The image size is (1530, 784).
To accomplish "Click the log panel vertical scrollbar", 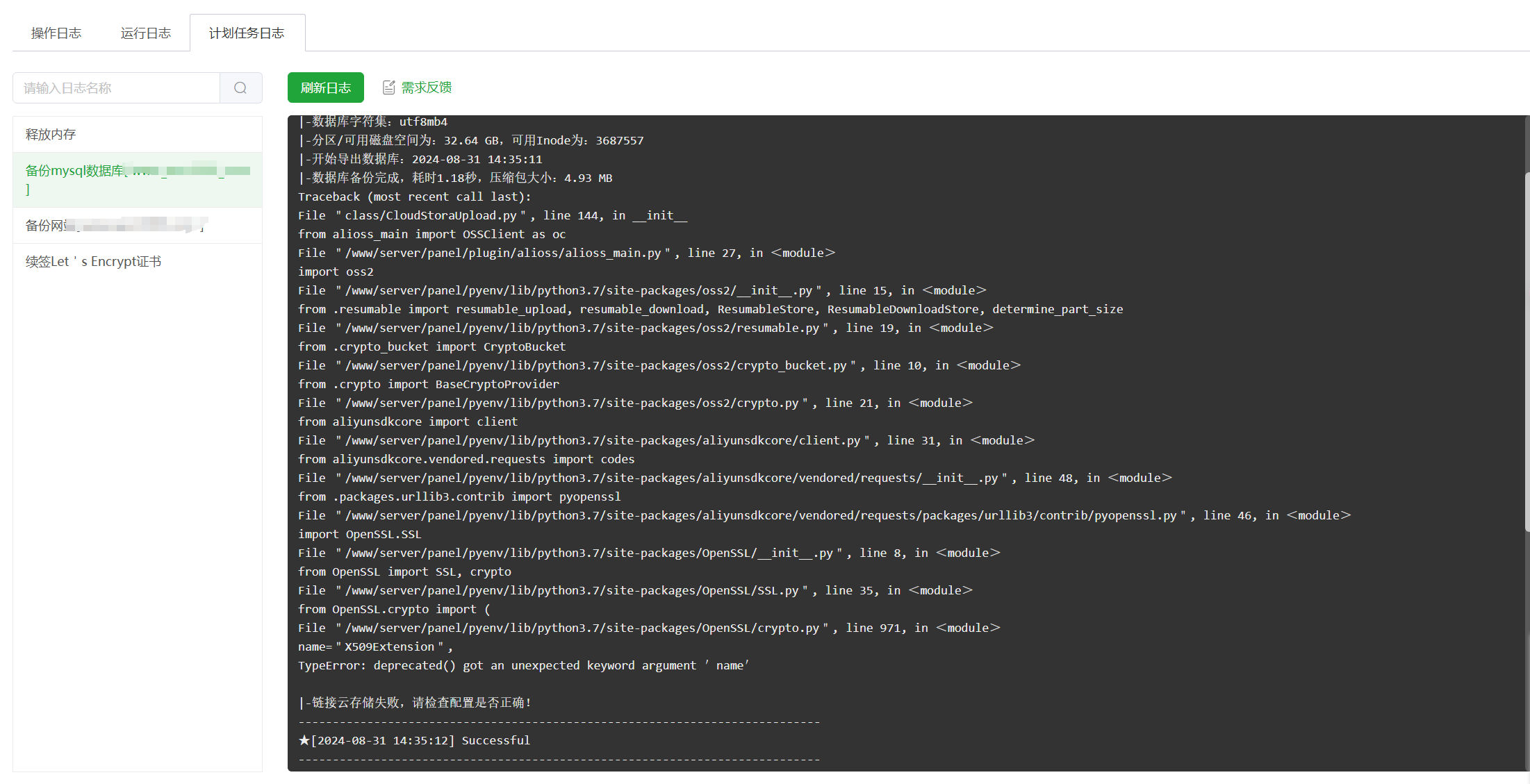I will [x=1527, y=351].
